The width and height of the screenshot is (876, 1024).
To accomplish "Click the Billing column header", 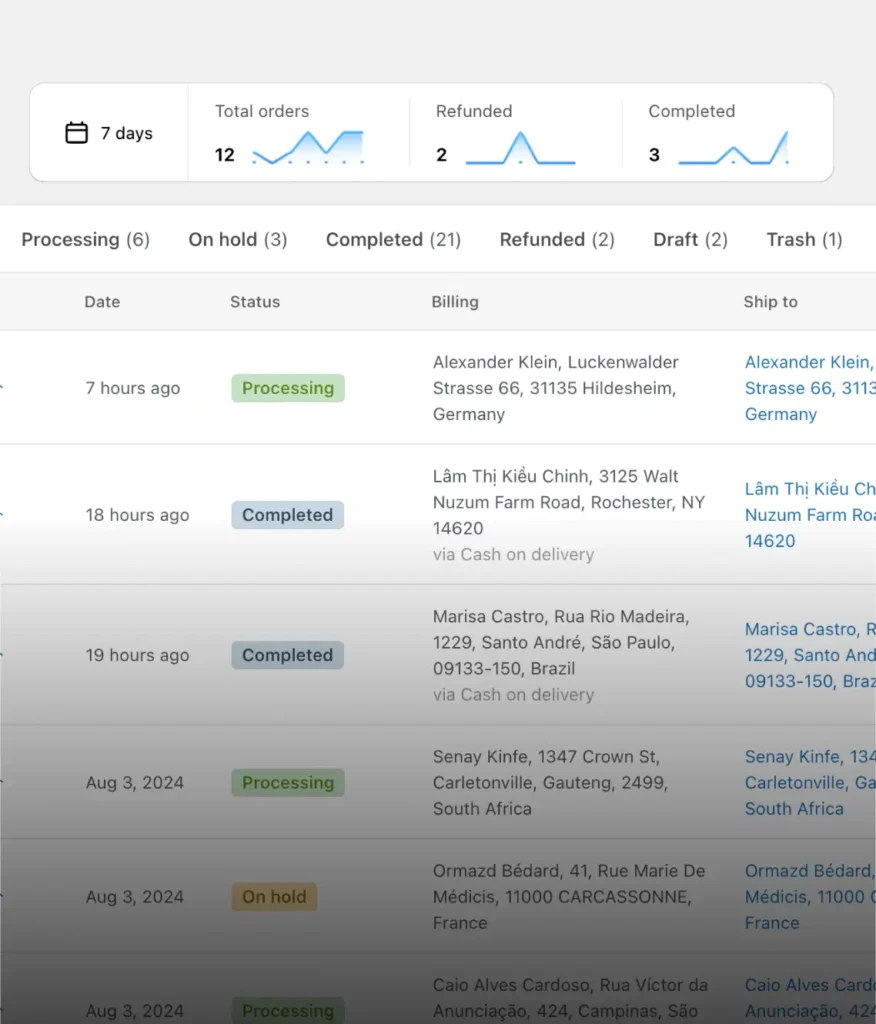I will (455, 302).
